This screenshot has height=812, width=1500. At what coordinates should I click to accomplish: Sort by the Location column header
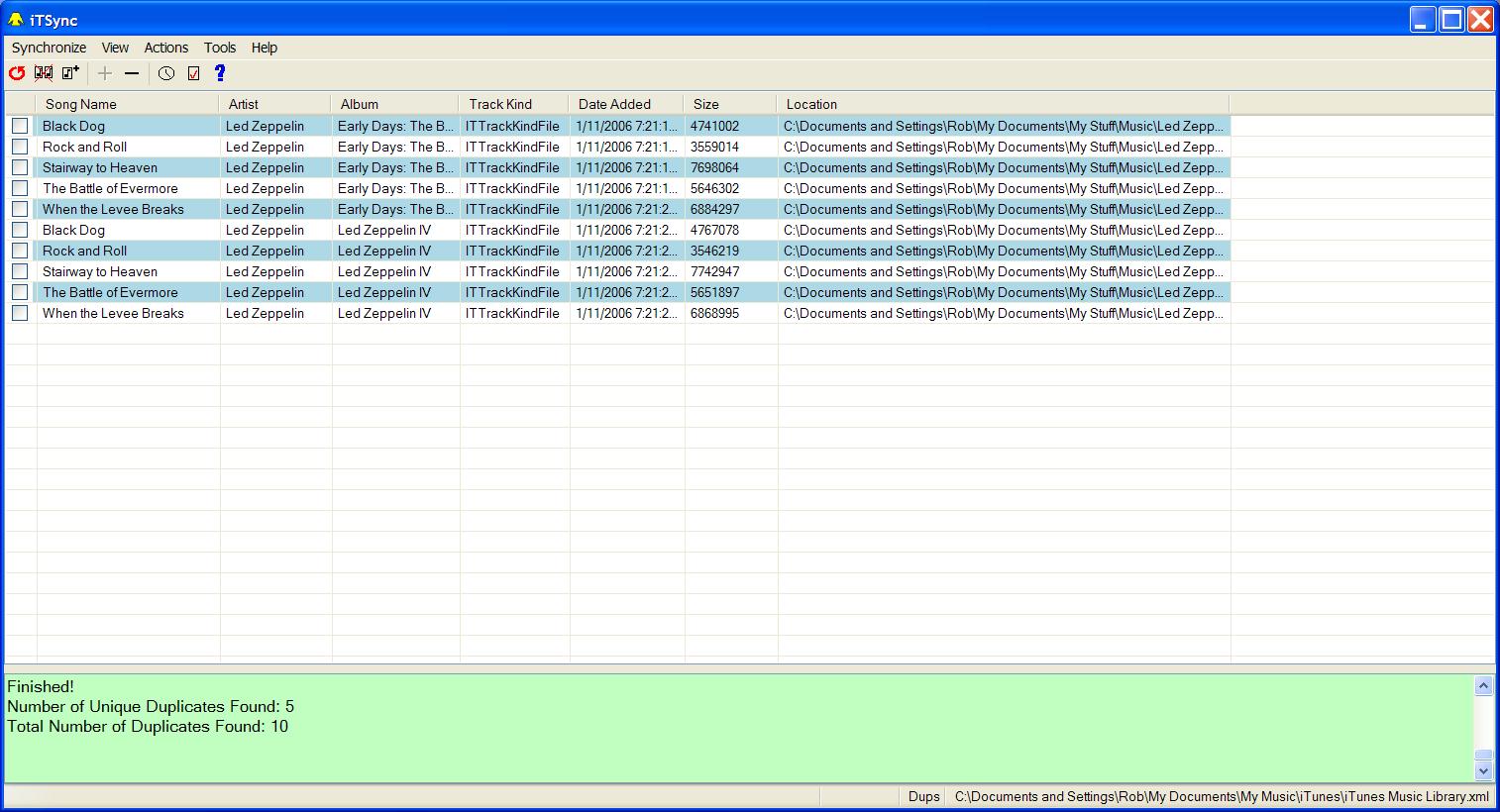click(1003, 104)
